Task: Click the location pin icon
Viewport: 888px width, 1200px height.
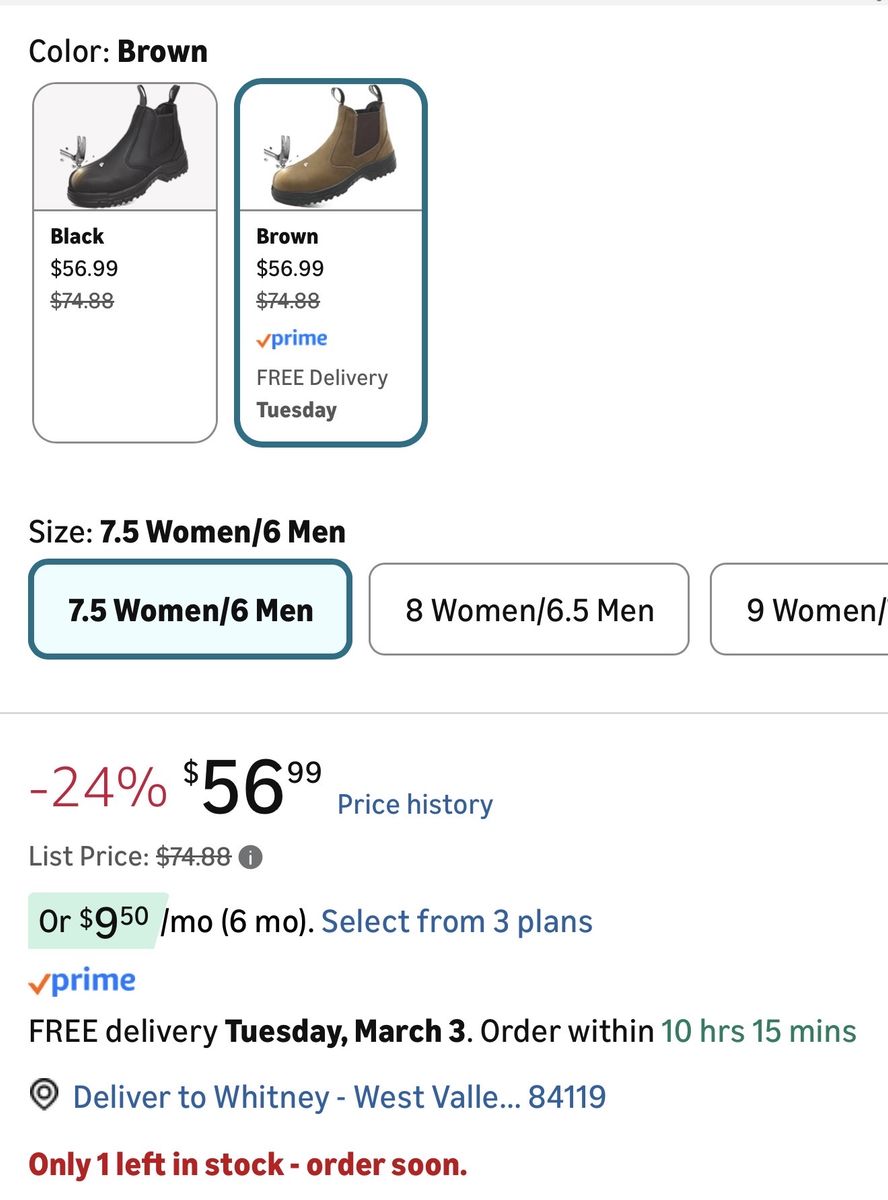Action: (x=44, y=1096)
